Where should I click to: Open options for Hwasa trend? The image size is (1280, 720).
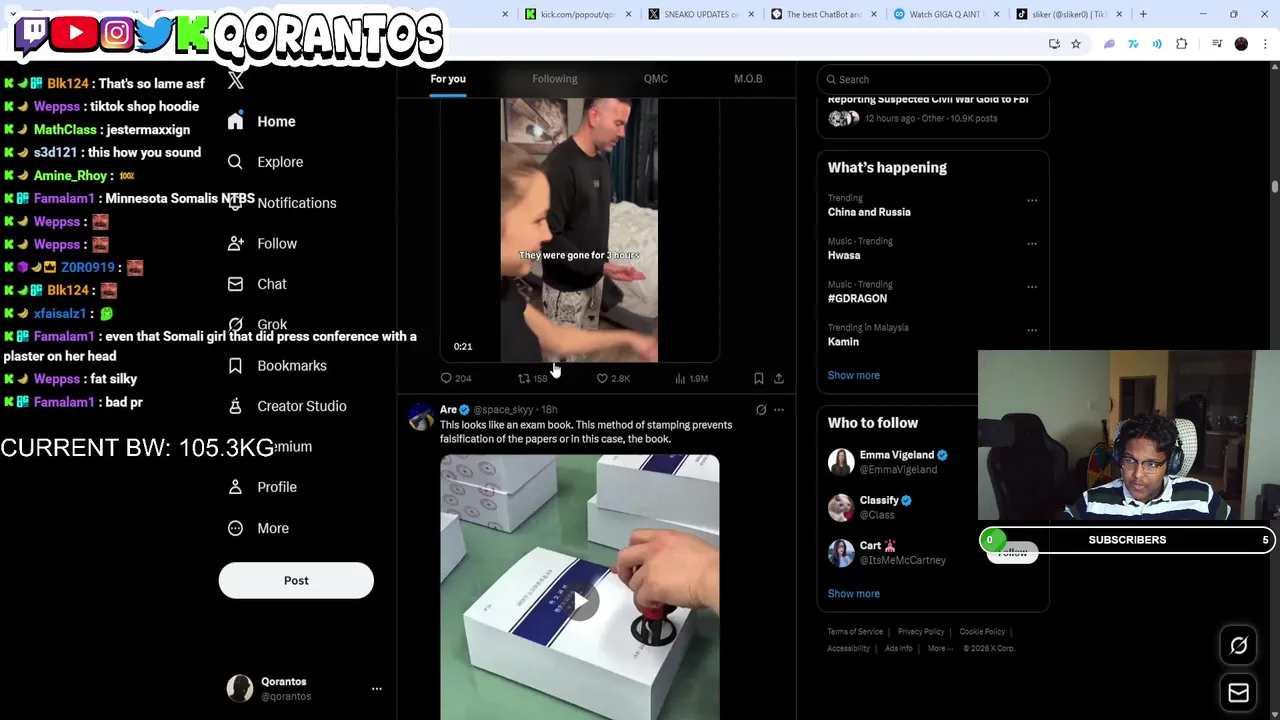(x=1032, y=243)
